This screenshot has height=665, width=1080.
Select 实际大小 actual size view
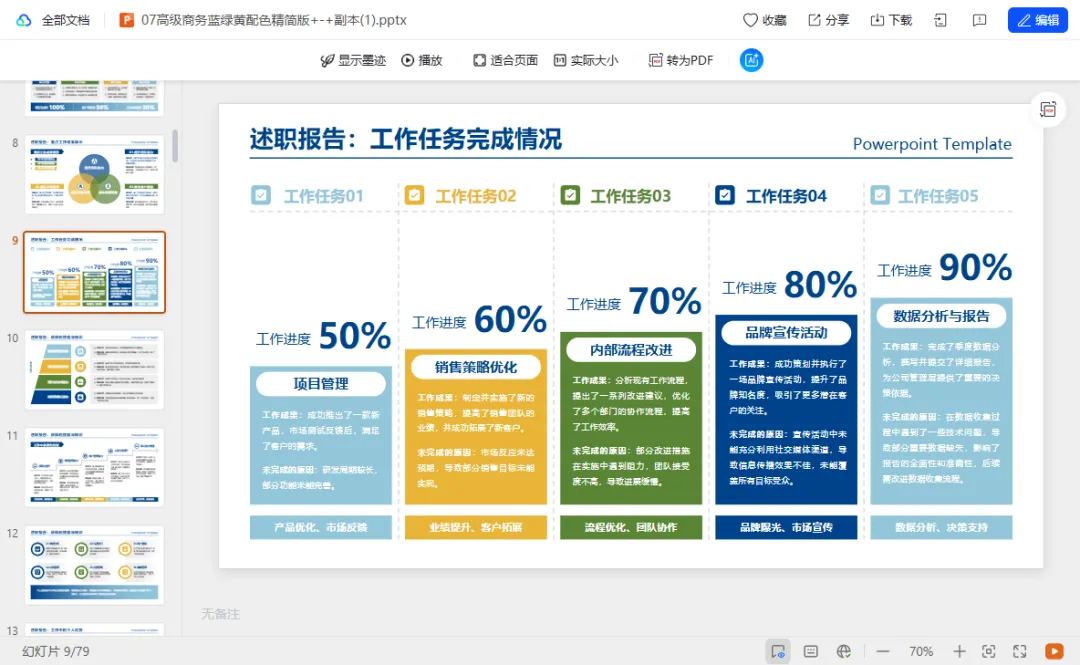point(586,60)
